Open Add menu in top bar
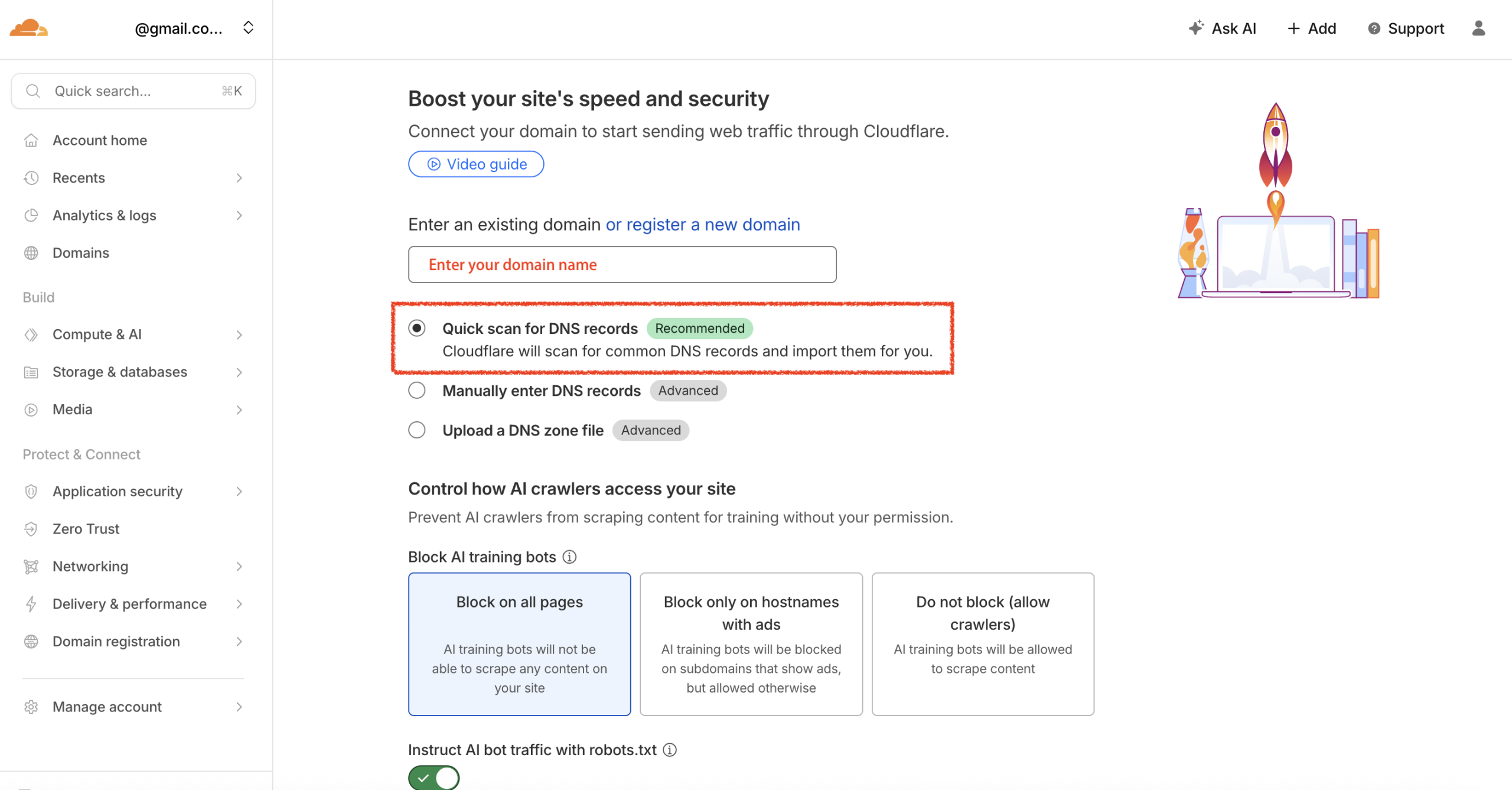This screenshot has height=790, width=1512. coord(1311,28)
